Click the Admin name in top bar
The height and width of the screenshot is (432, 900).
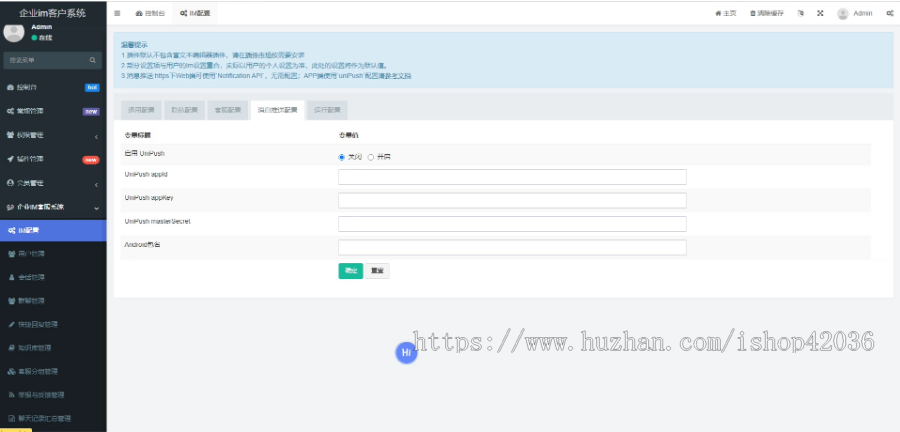tap(863, 13)
